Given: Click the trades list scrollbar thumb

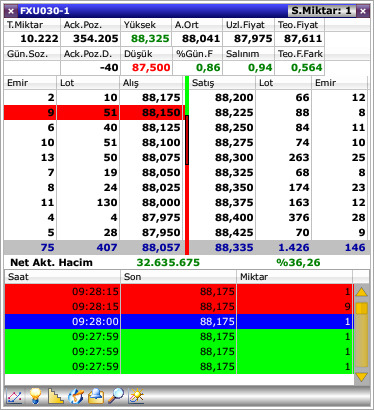Looking at the screenshot, I should coord(361,308).
